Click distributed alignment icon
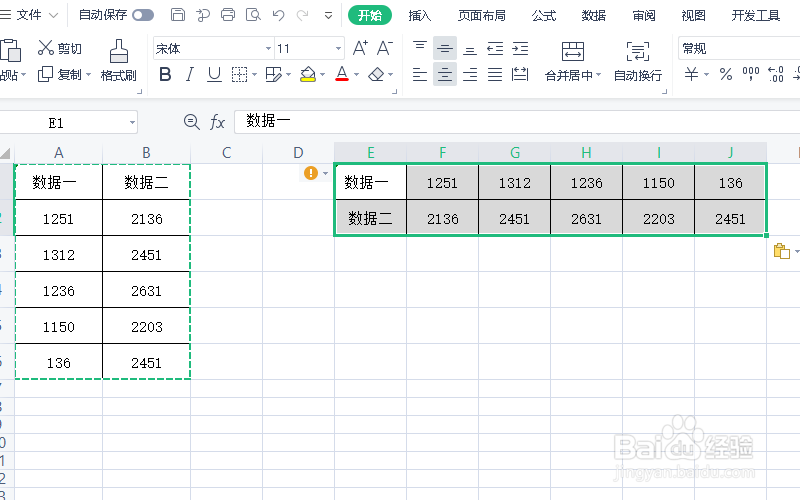800x500 pixels. click(520, 74)
